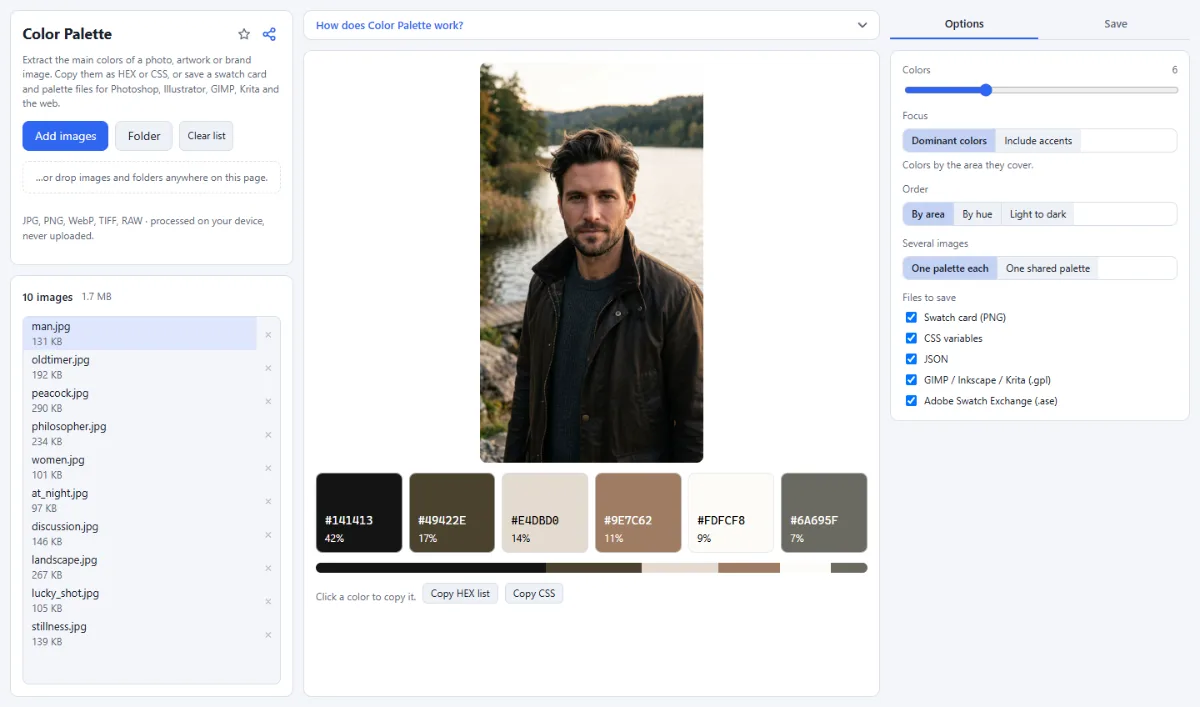Click the man portrait preview image

[x=591, y=262]
